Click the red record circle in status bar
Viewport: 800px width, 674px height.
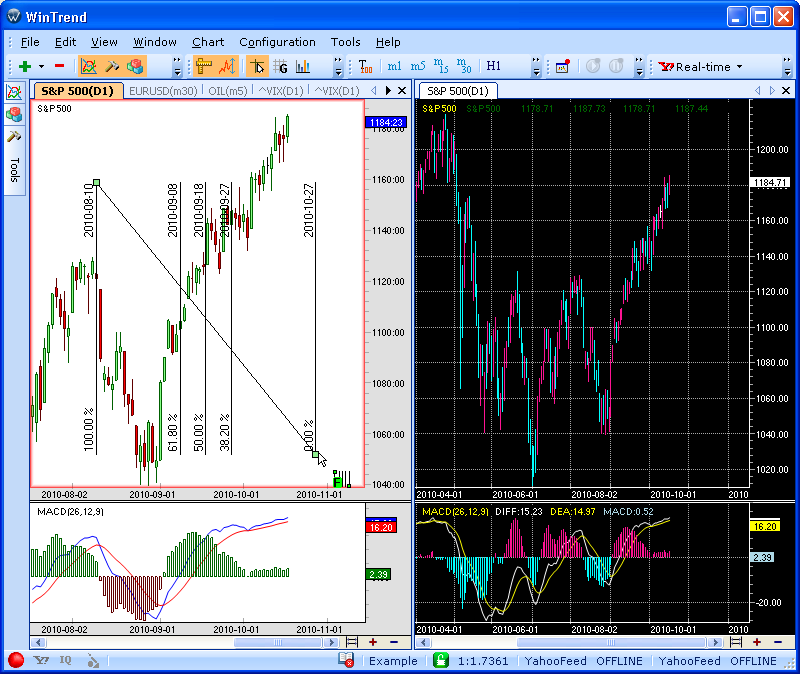[x=16, y=660]
